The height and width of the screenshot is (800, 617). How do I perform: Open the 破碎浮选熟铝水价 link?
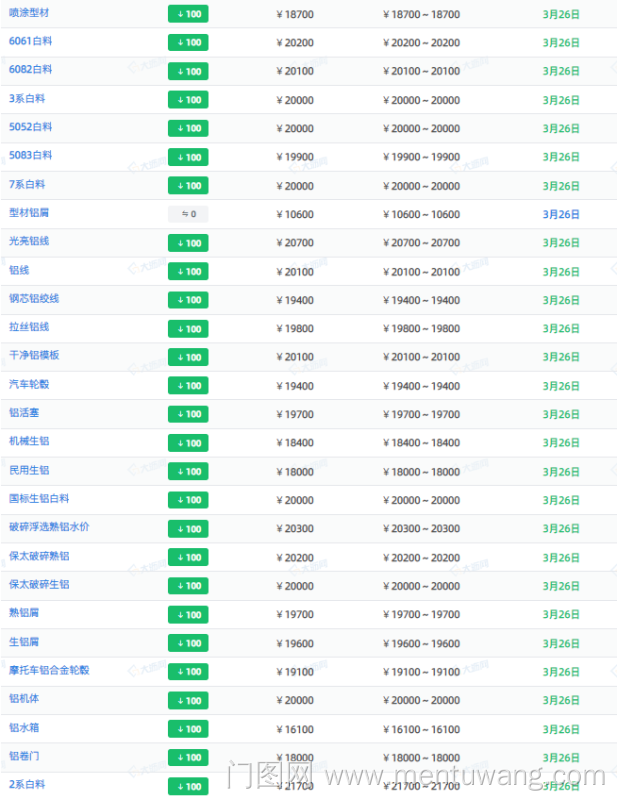(49, 527)
